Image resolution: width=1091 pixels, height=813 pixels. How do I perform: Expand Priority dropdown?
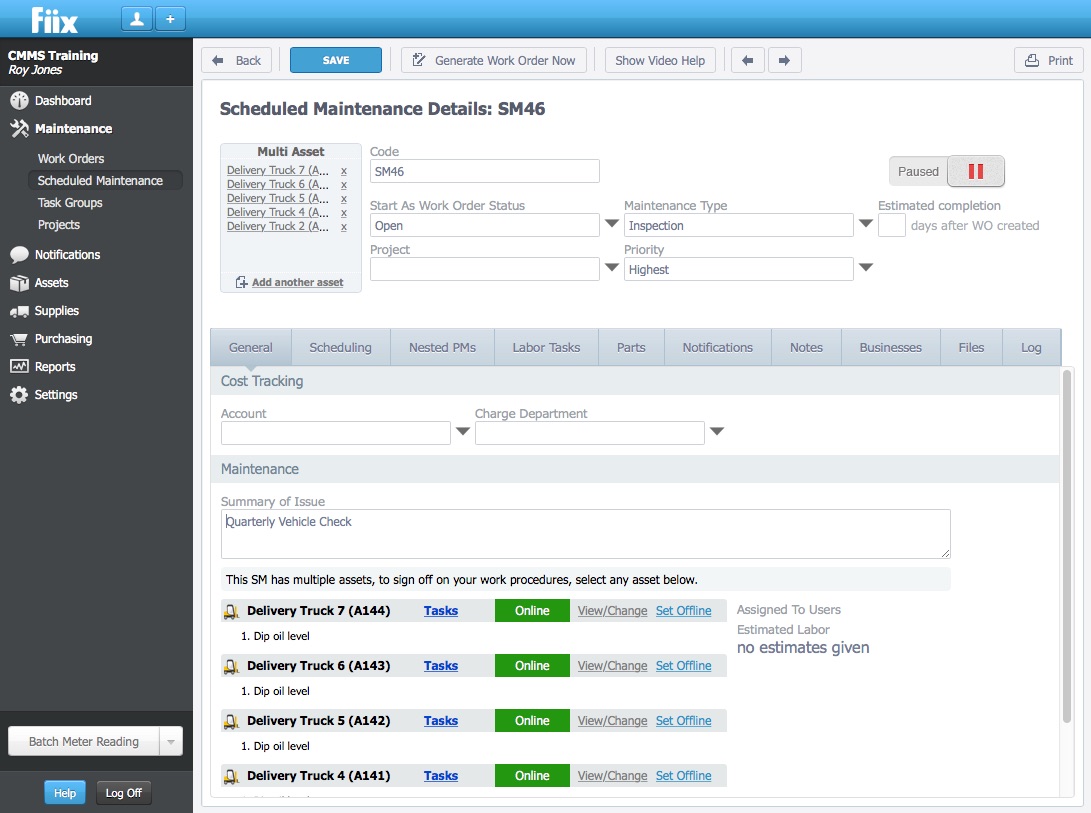pos(866,267)
